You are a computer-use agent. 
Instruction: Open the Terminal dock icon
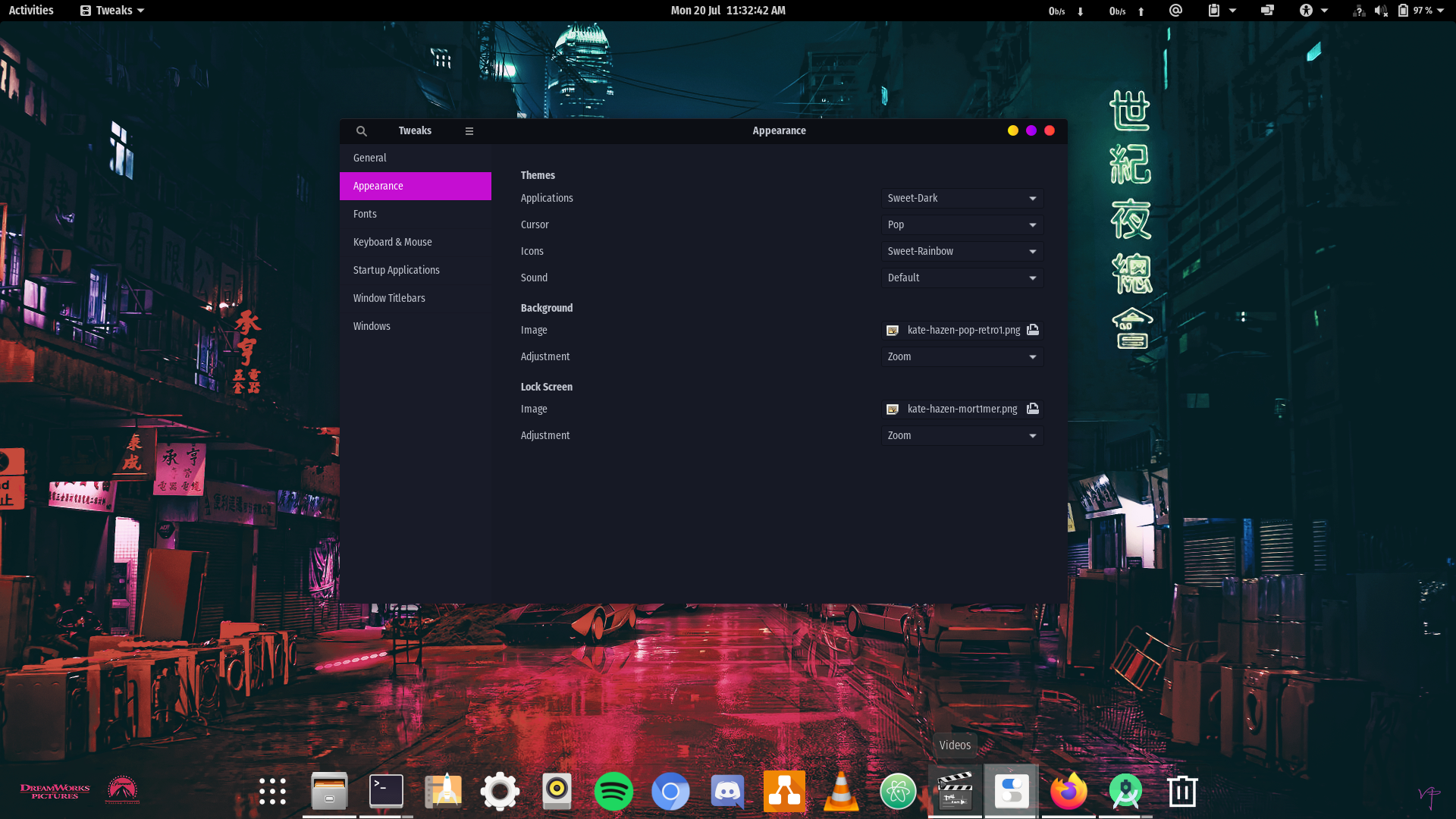pyautogui.click(x=386, y=792)
